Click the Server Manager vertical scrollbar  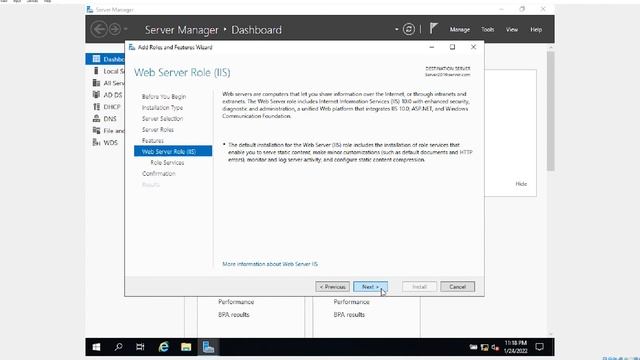point(551,111)
